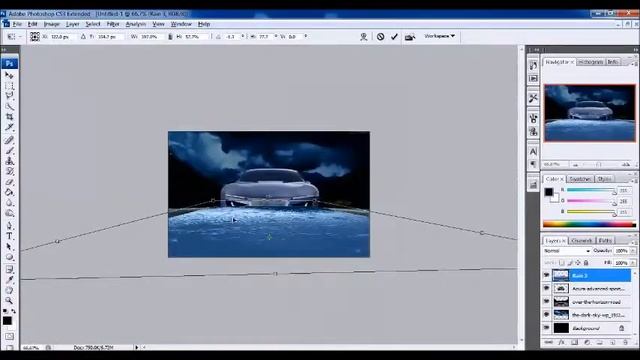The height and width of the screenshot is (360, 640).
Task: Click the reference point location grid
Action: (x=35, y=37)
